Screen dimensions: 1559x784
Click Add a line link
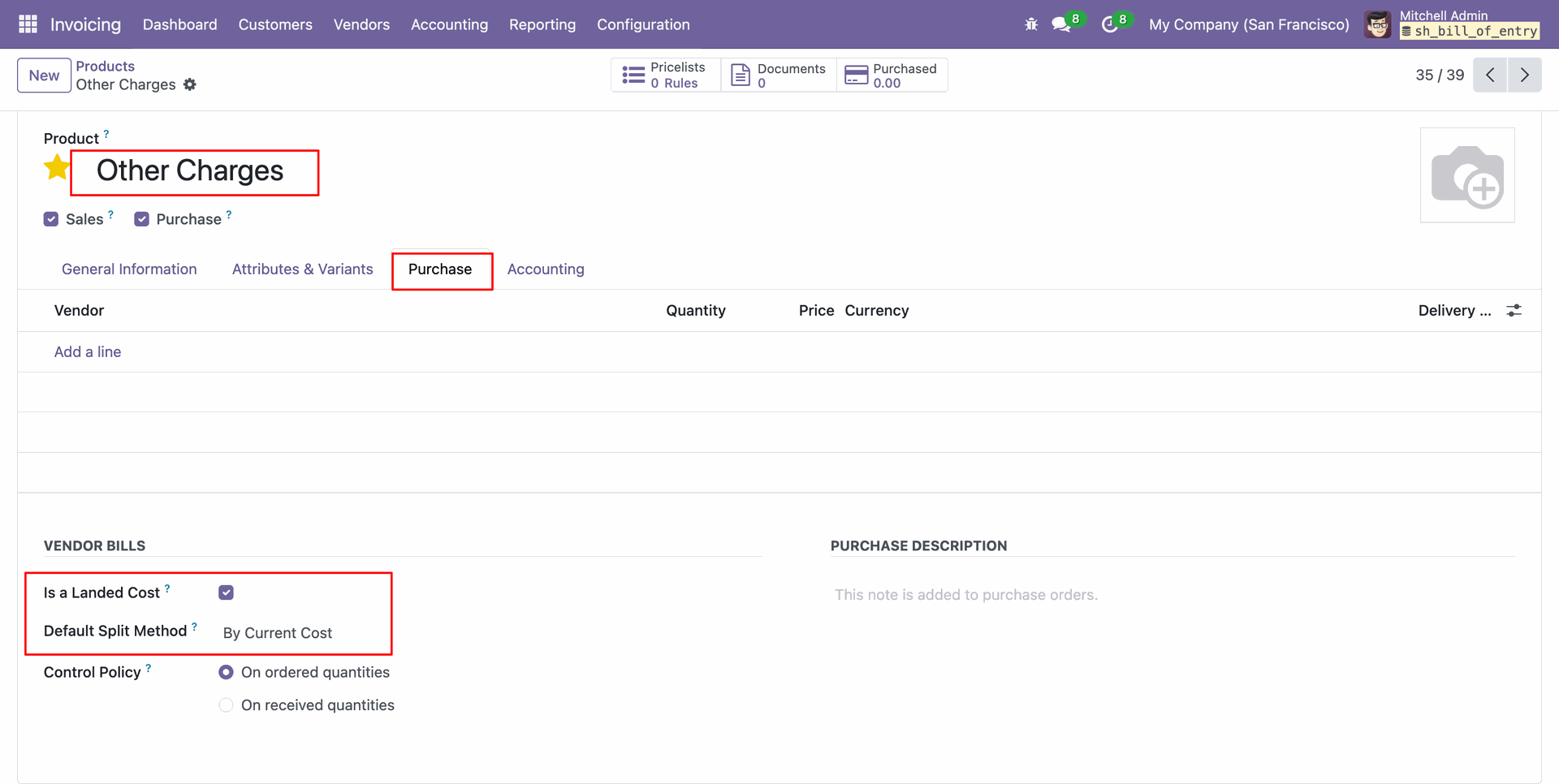coord(88,351)
